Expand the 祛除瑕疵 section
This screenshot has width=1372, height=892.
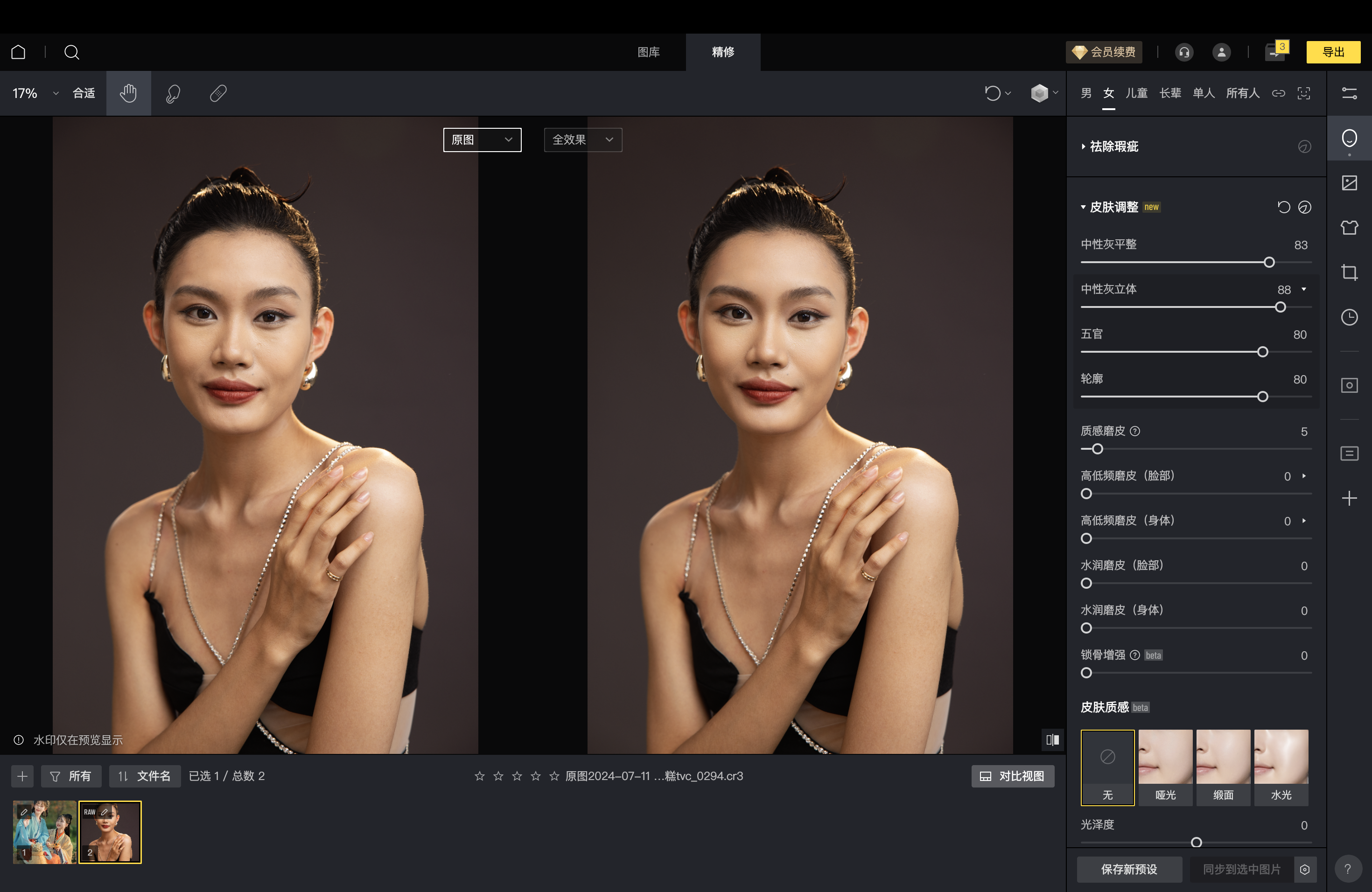pyautogui.click(x=1113, y=146)
